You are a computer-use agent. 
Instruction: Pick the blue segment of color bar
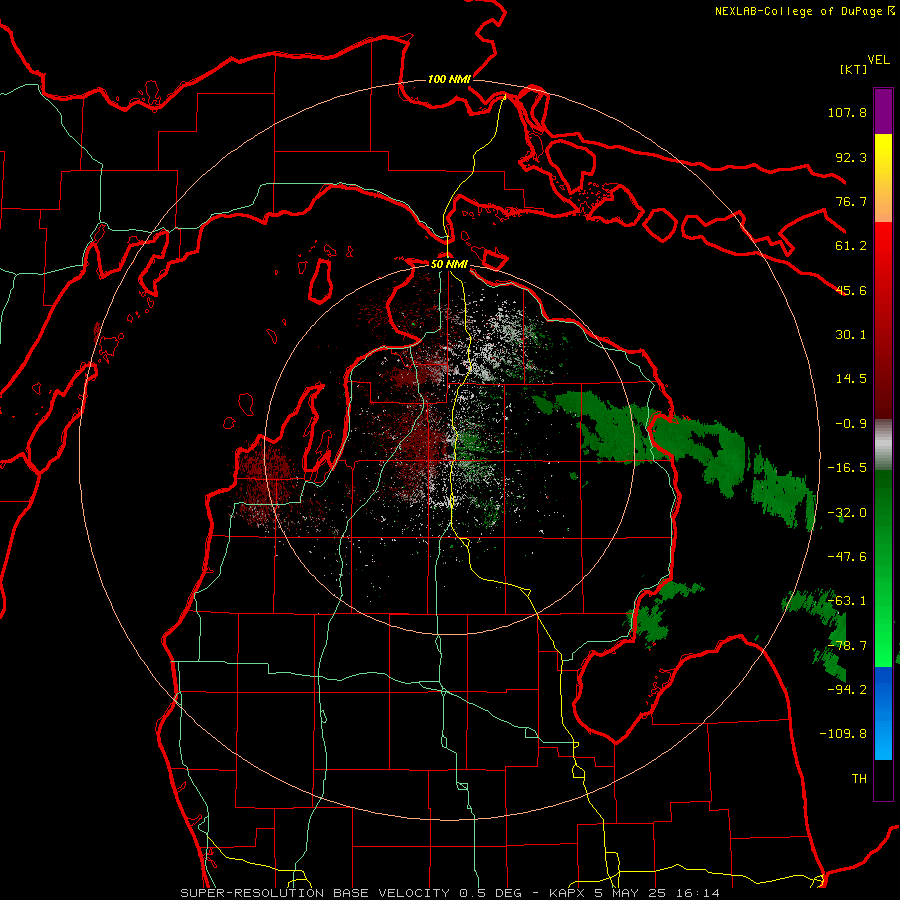[x=883, y=713]
